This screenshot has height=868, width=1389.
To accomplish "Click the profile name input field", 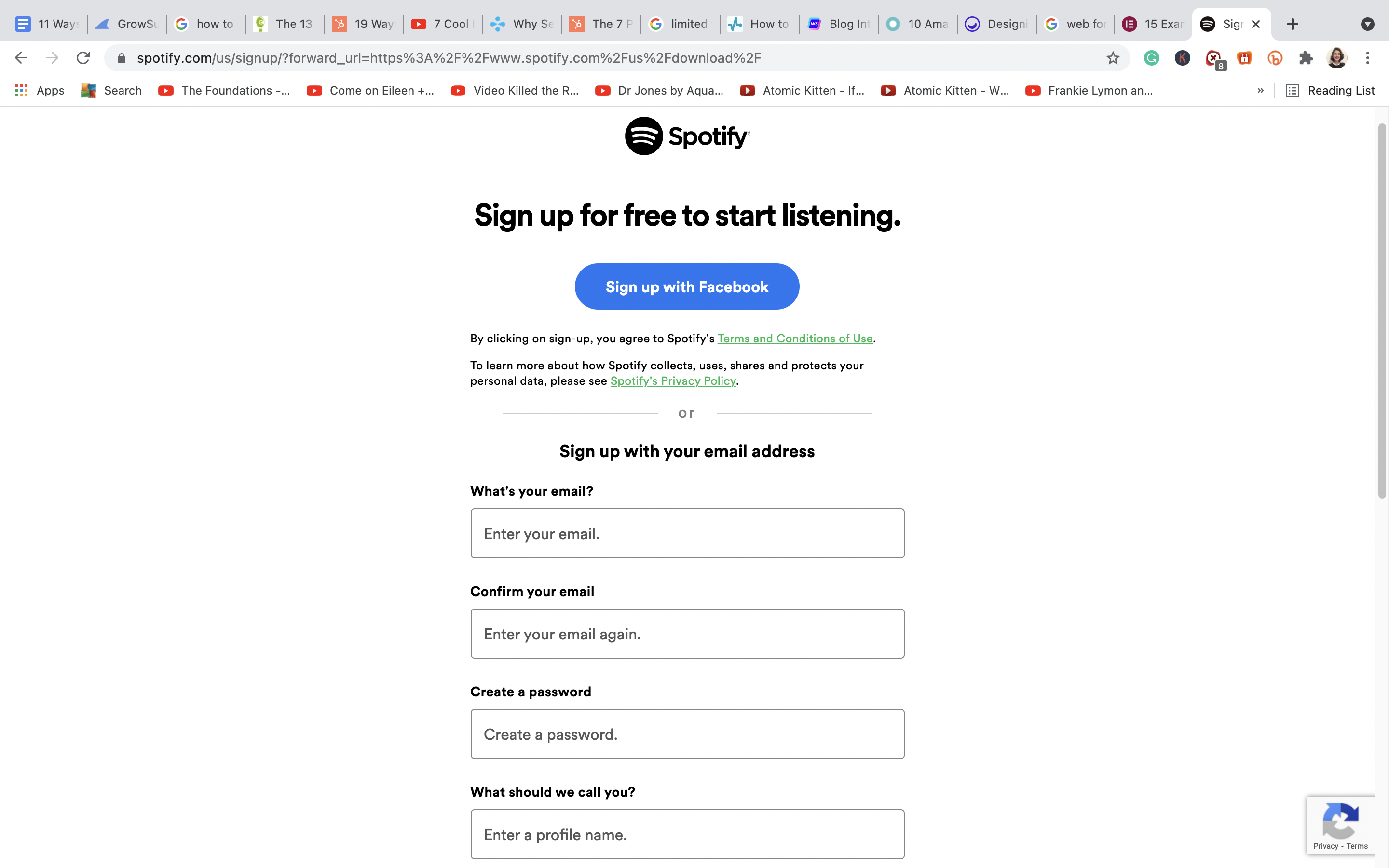I will tap(687, 833).
